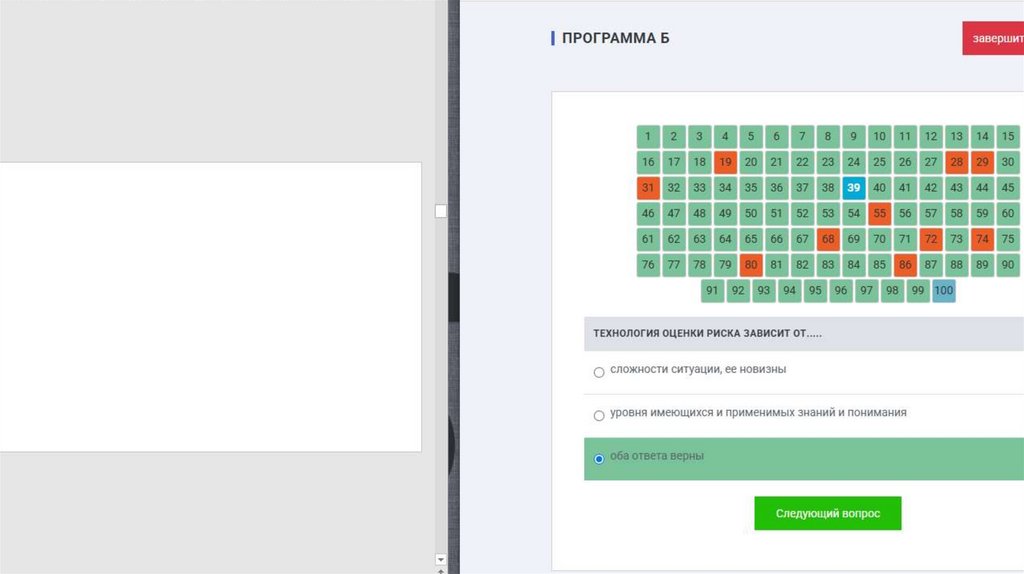Choose the 'оба ответа верны' radio option
The height and width of the screenshot is (574, 1024).
click(599, 459)
